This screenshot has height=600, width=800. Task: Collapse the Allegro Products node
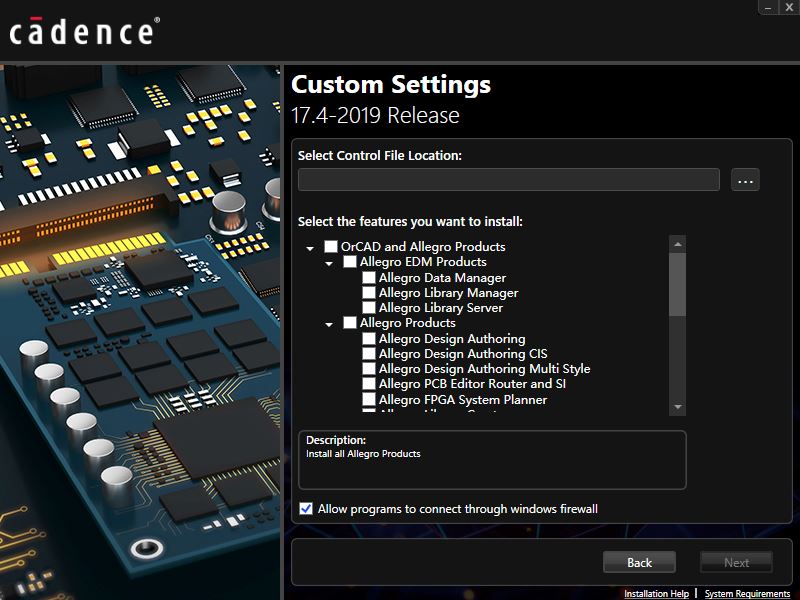pos(329,324)
